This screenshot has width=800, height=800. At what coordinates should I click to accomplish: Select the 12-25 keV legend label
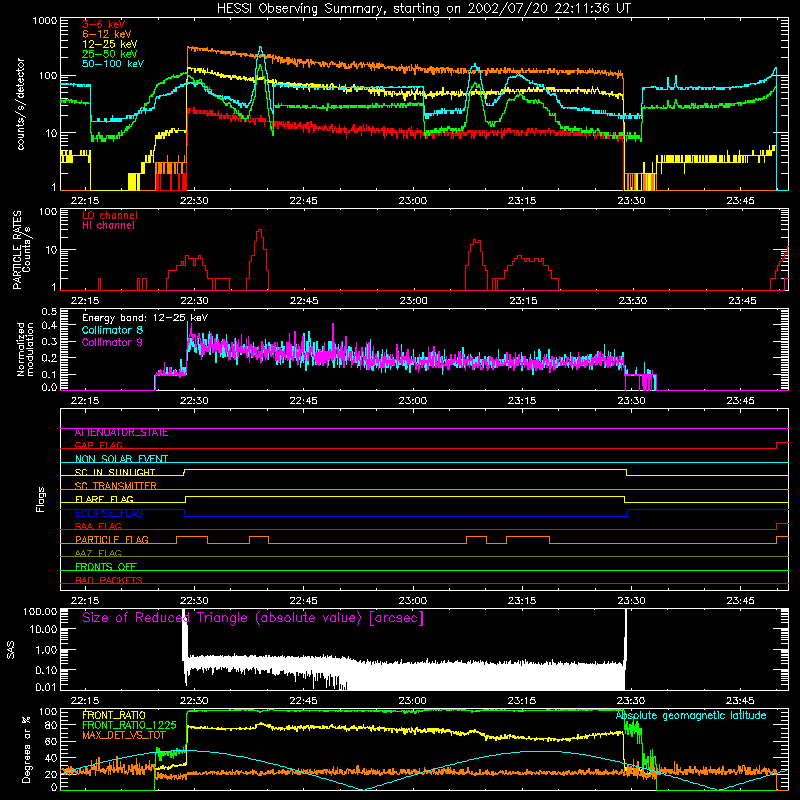pyautogui.click(x=110, y=44)
